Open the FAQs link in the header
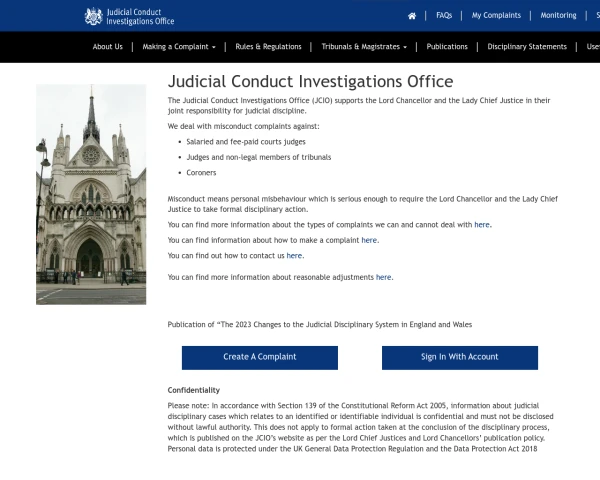The image size is (600, 480). pyautogui.click(x=444, y=16)
